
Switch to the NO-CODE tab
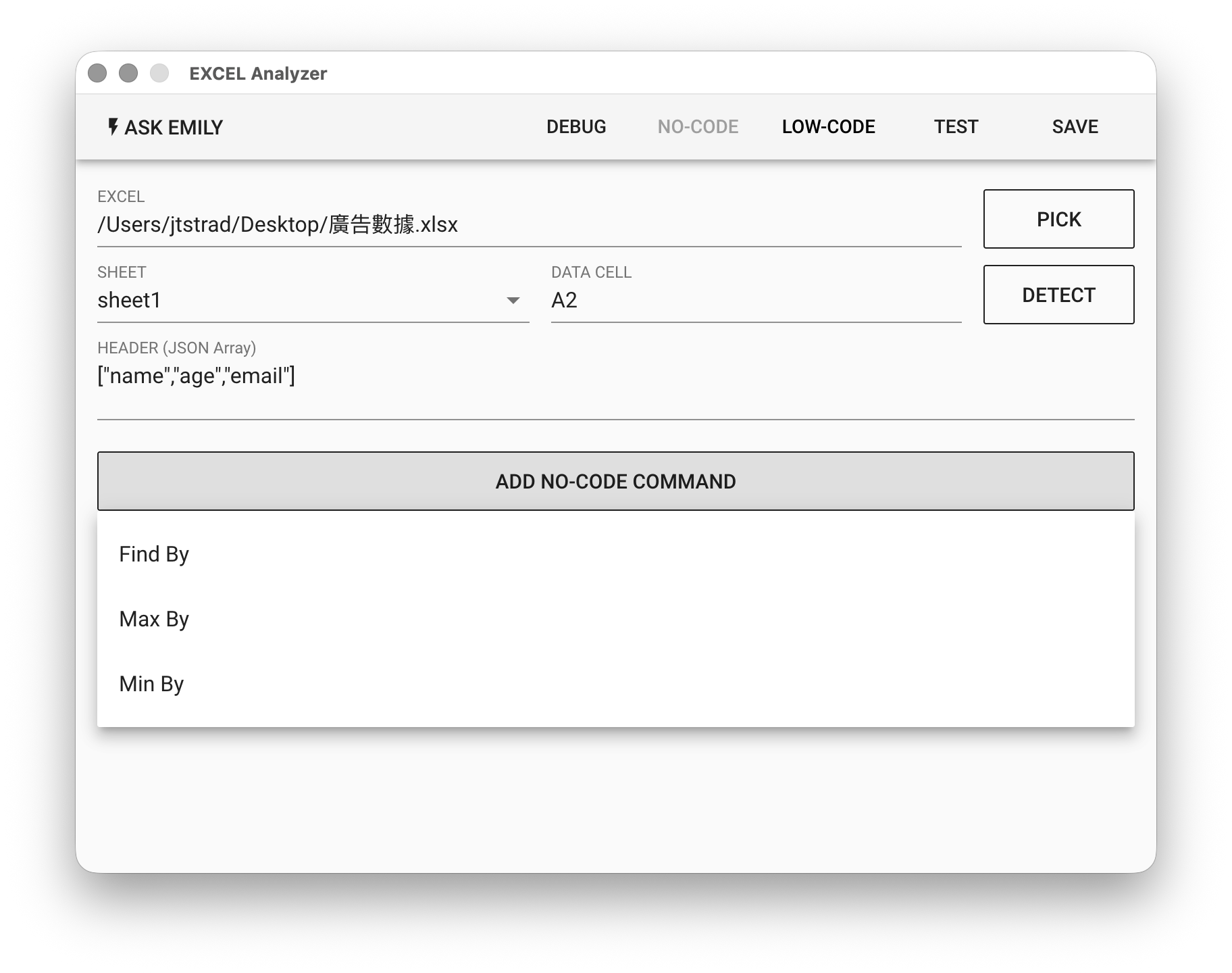point(698,127)
